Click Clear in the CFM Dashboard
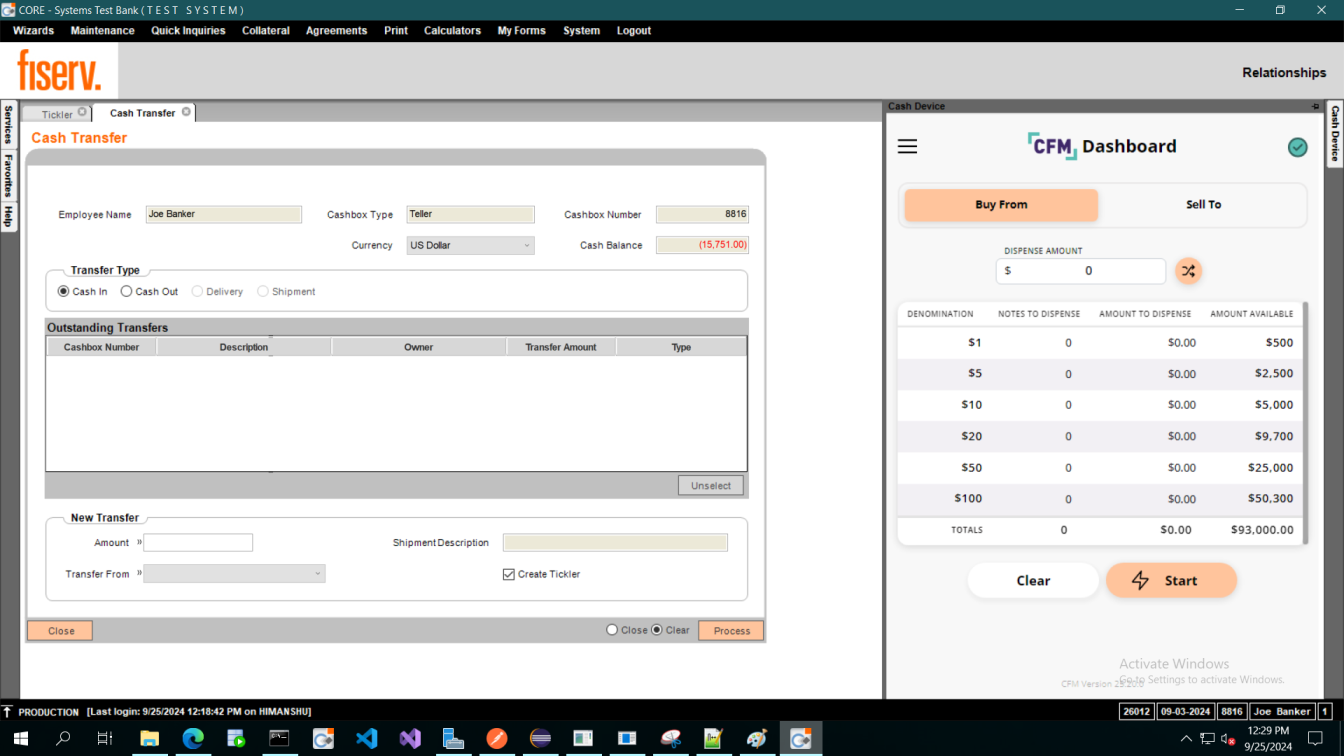1344x756 pixels. (x=1033, y=580)
